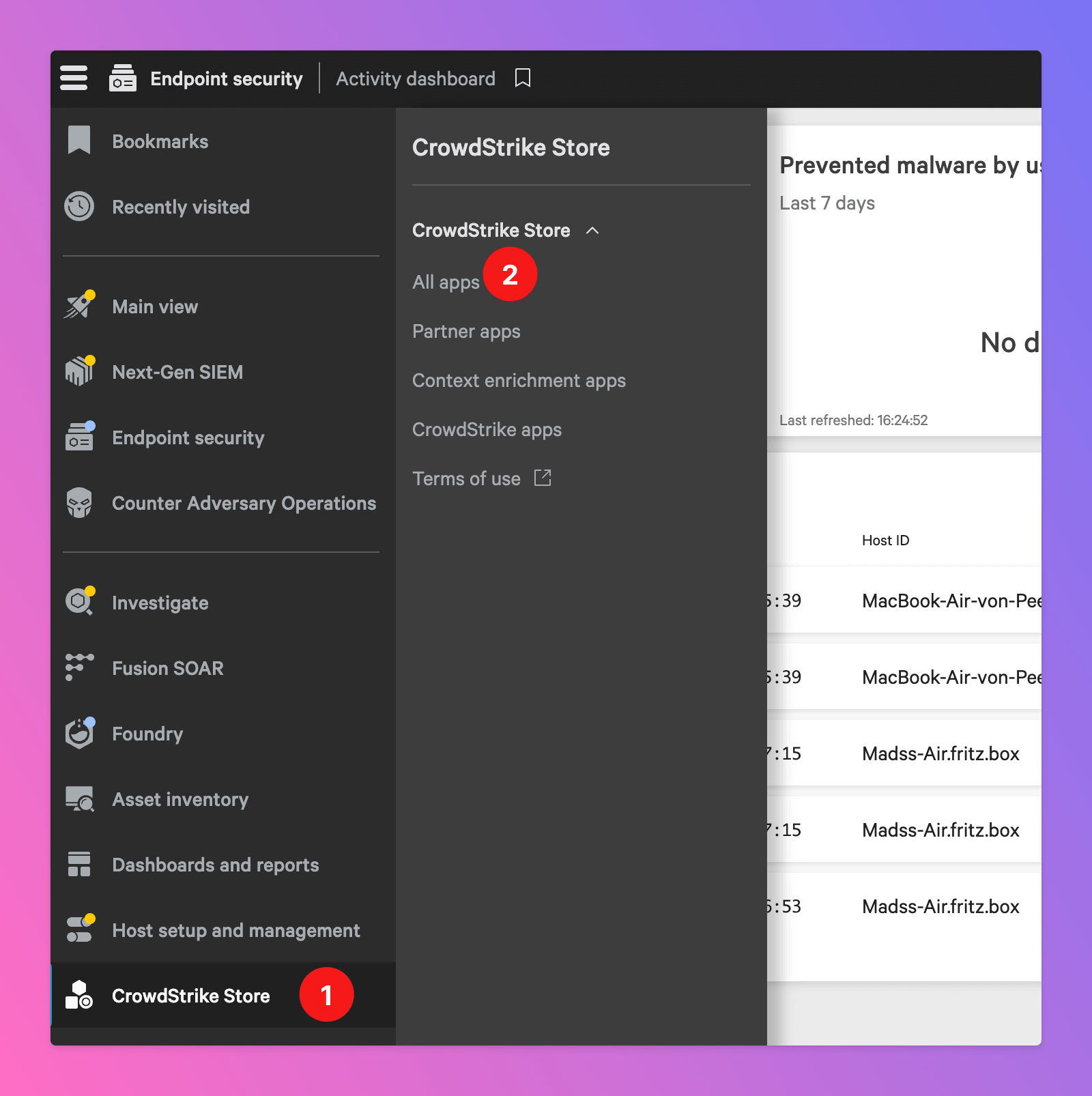Image resolution: width=1092 pixels, height=1096 pixels.
Task: Open the Investigate section
Action: (x=160, y=603)
